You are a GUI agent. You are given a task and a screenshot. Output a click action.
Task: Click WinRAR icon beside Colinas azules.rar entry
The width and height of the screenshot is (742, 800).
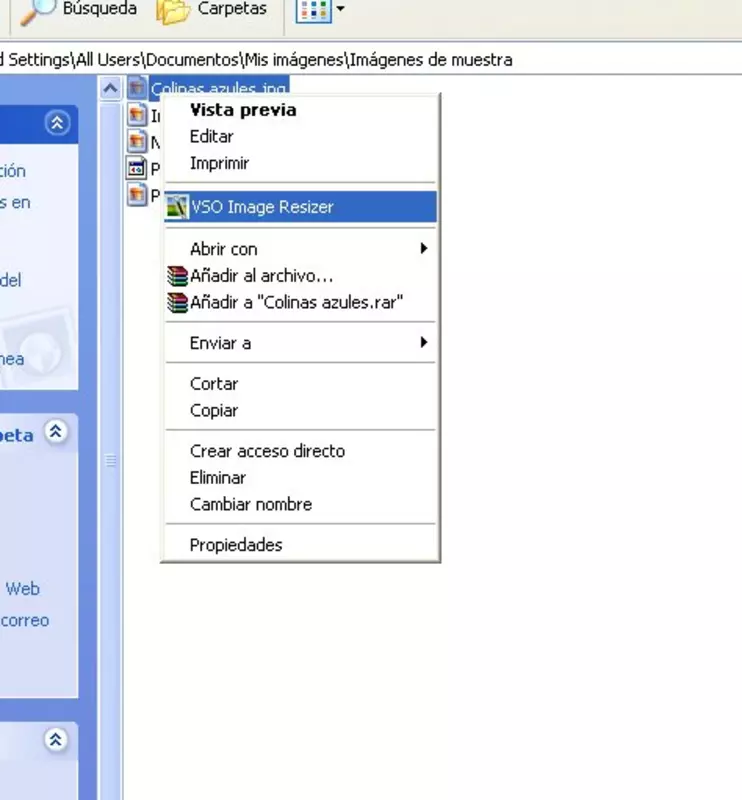coord(177,303)
